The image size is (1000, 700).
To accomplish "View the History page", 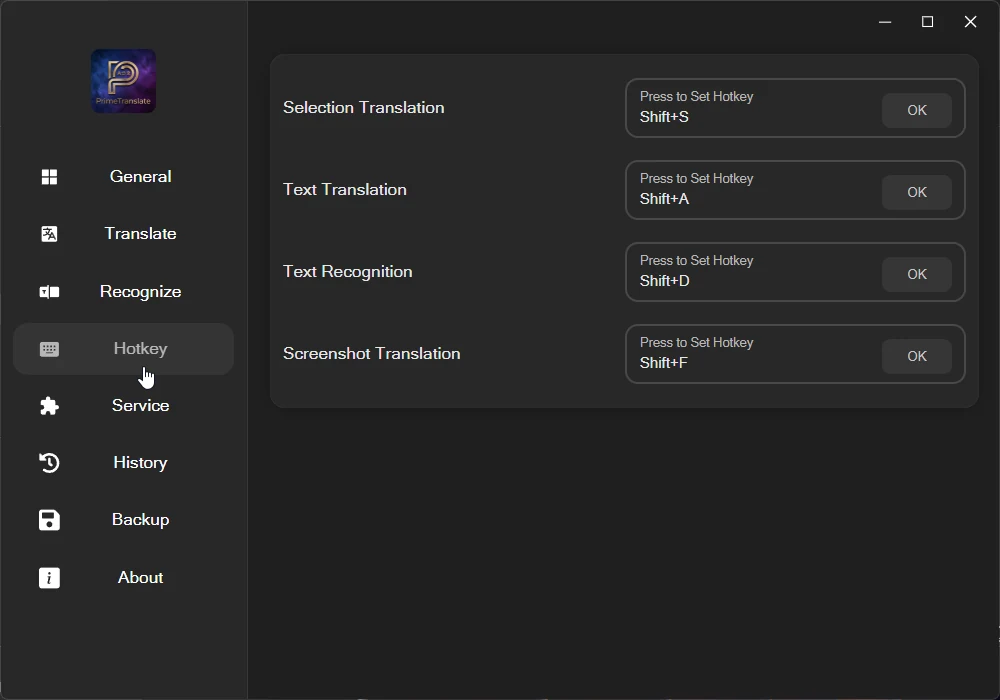I will pyautogui.click(x=123, y=463).
